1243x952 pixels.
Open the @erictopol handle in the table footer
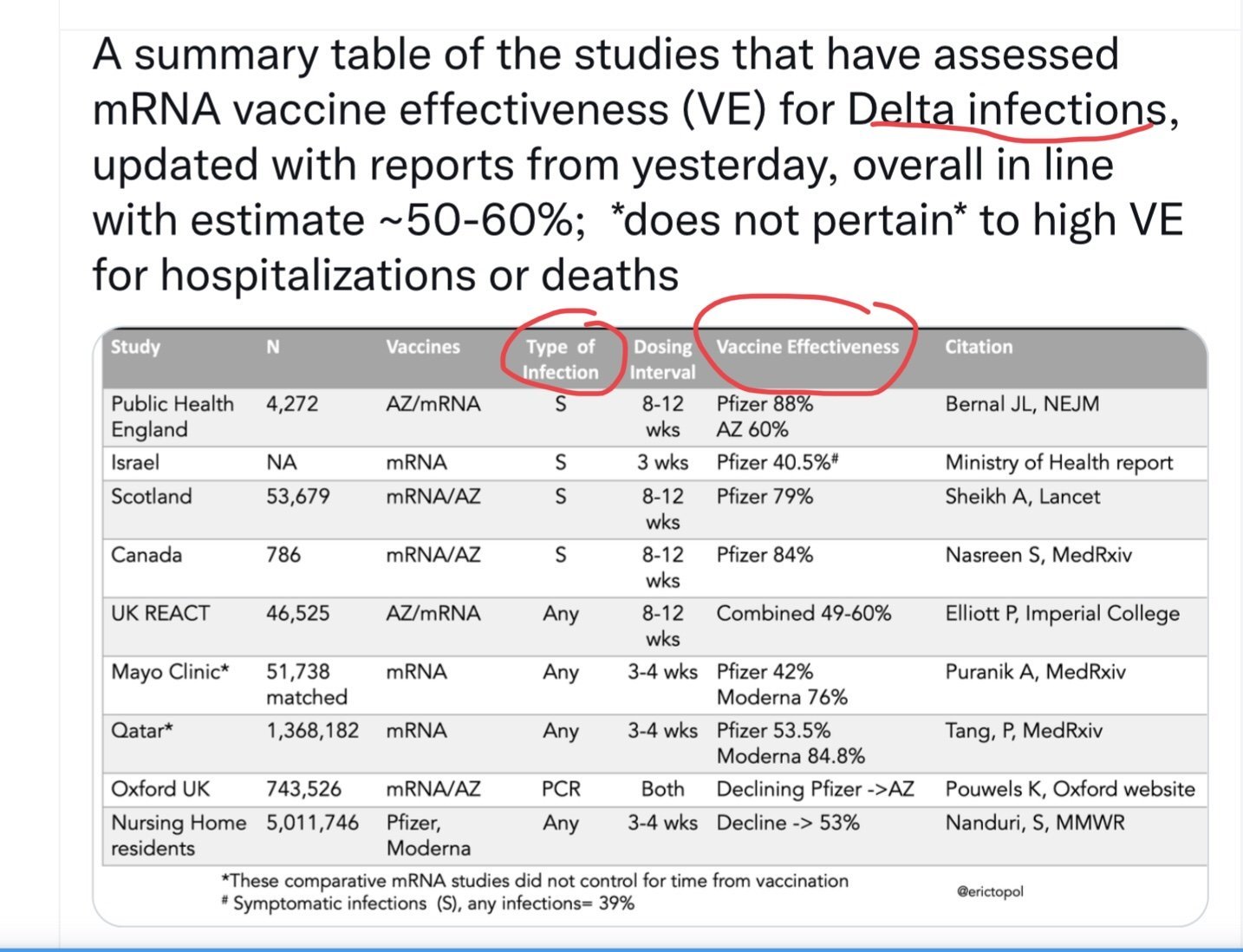989,891
